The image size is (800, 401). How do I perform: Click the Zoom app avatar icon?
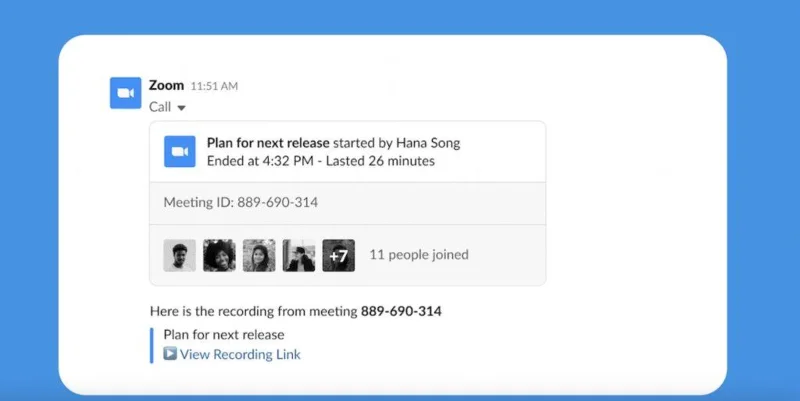tap(126, 93)
